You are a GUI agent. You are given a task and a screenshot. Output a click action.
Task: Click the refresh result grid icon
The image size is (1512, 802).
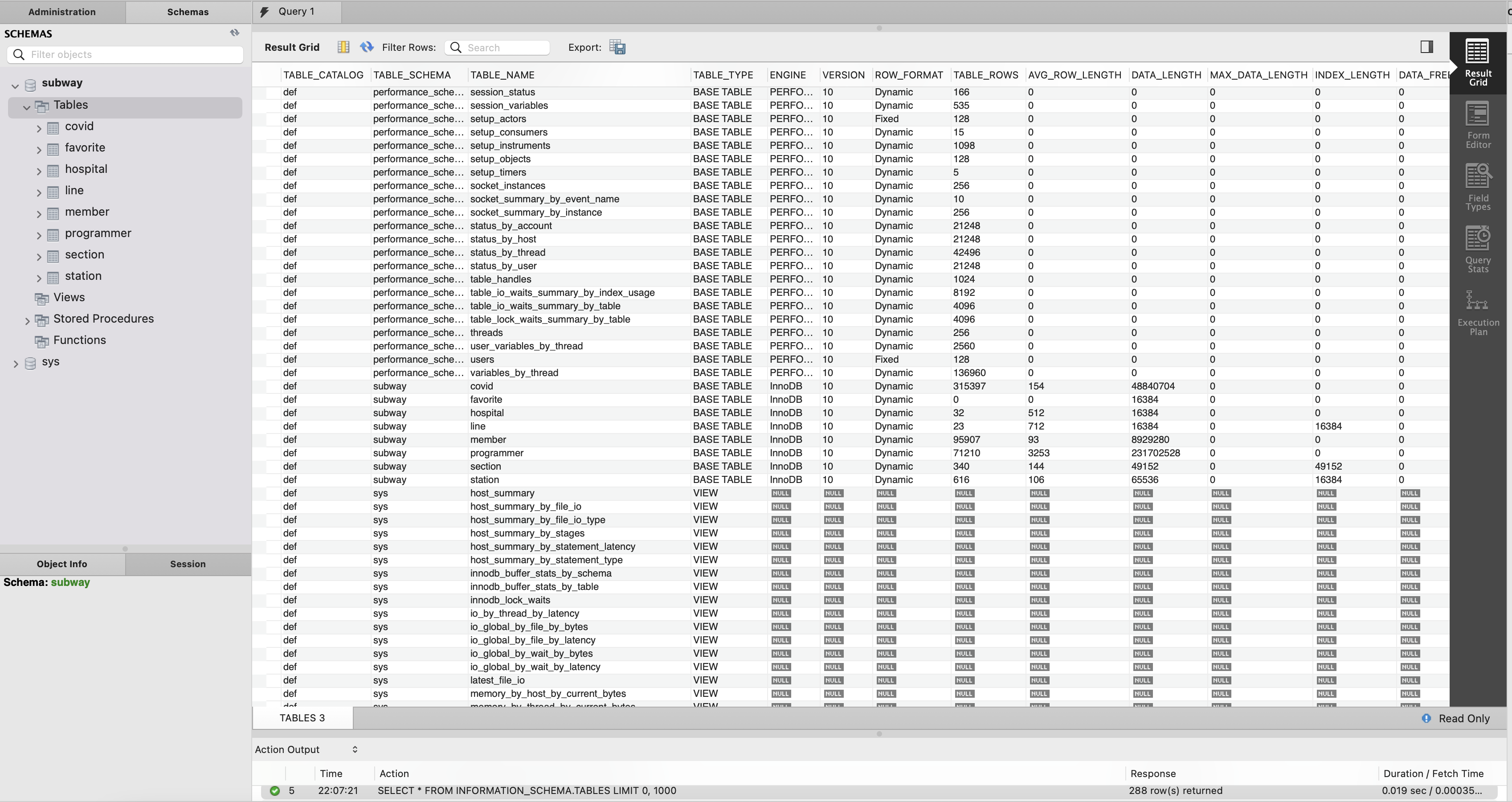[367, 47]
